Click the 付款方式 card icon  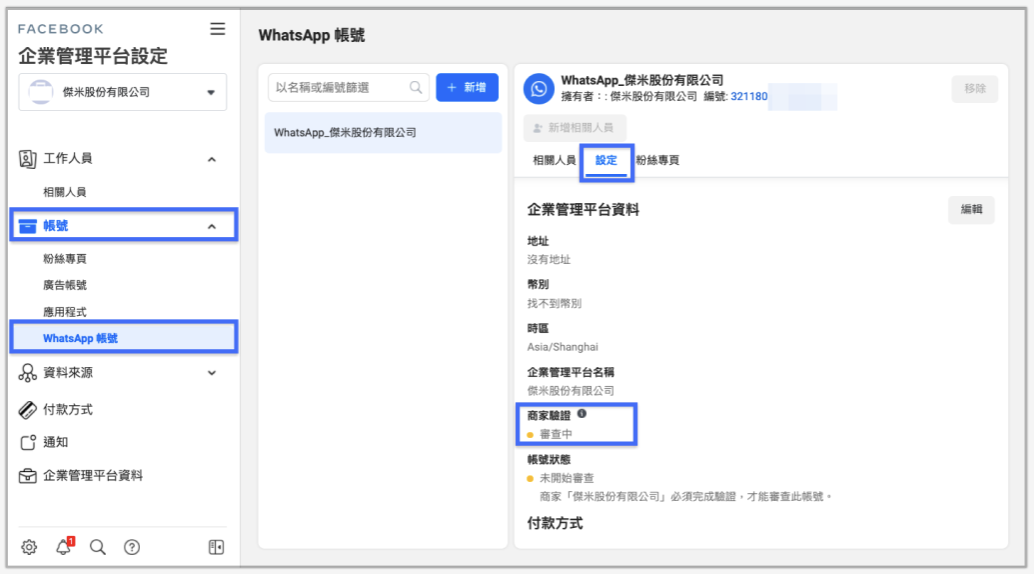click(x=28, y=410)
